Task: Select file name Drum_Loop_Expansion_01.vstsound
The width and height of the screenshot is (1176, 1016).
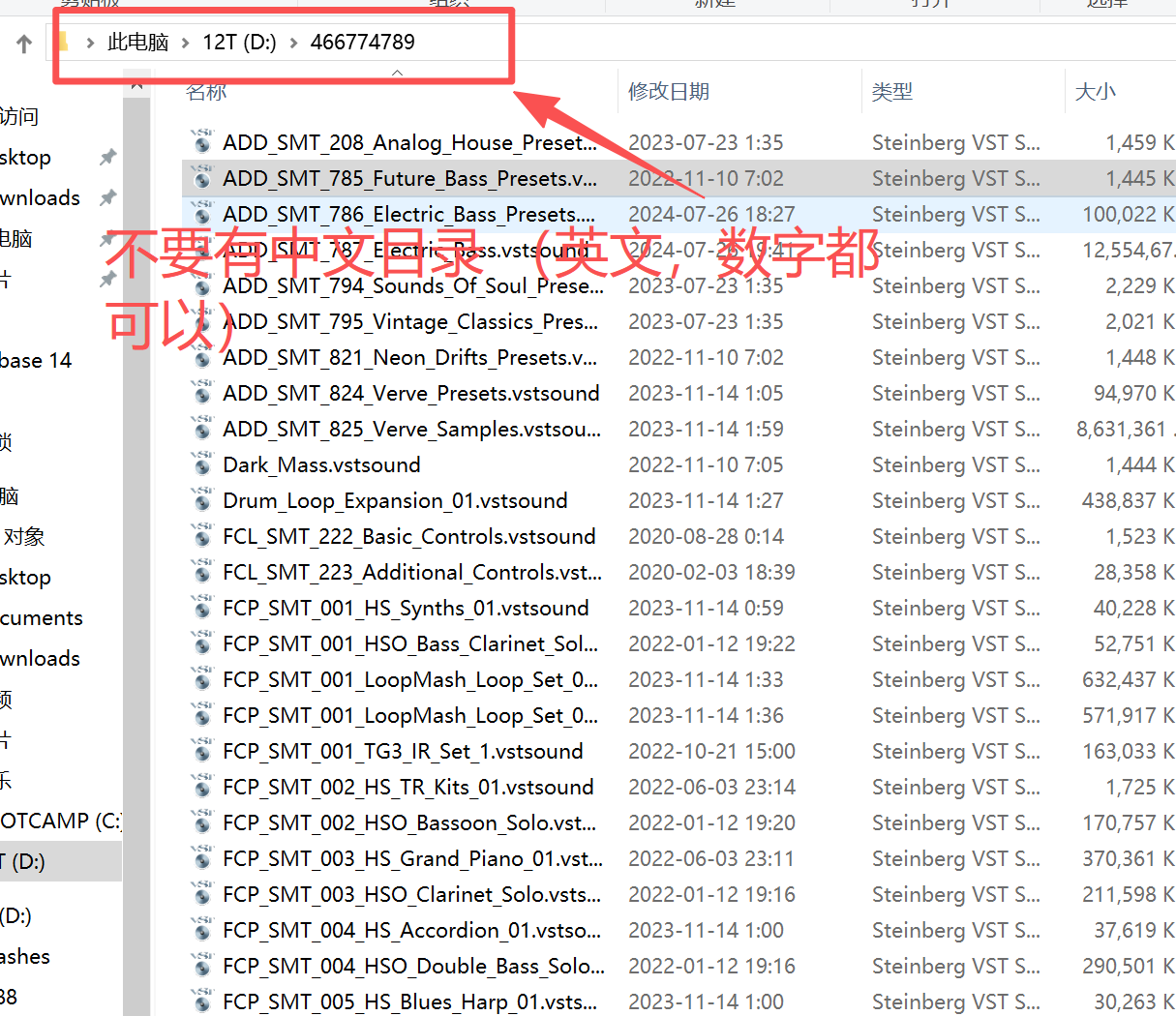Action: coord(395,500)
